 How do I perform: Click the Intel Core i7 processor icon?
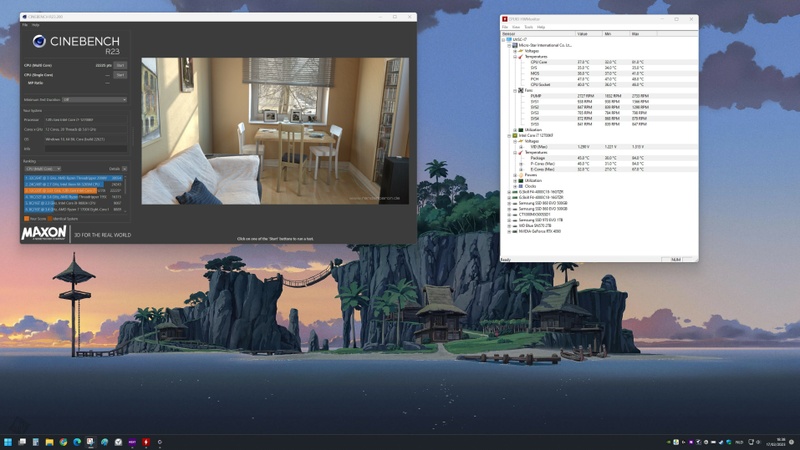515,136
